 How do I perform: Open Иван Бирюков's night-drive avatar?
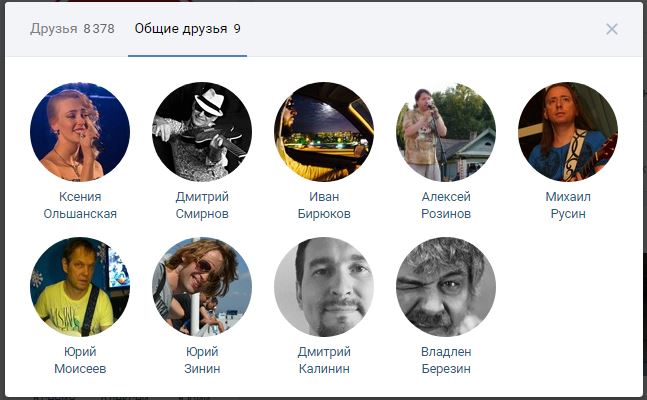click(x=324, y=132)
